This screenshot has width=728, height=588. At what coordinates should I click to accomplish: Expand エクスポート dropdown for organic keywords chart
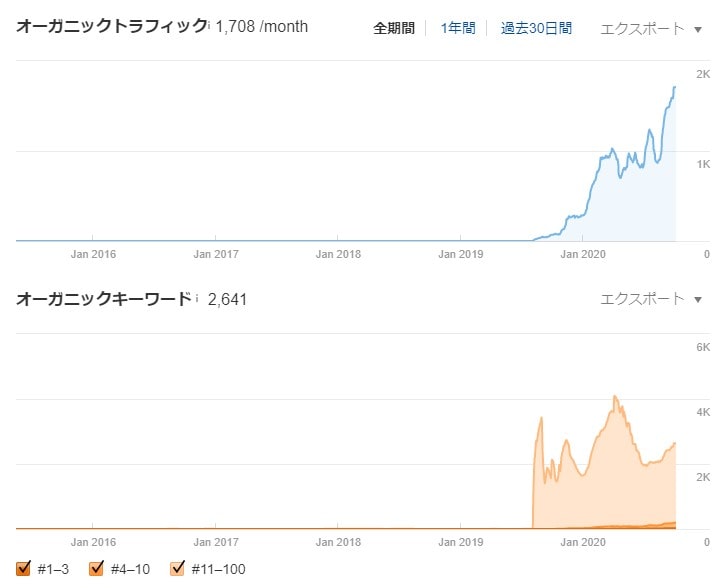point(651,299)
